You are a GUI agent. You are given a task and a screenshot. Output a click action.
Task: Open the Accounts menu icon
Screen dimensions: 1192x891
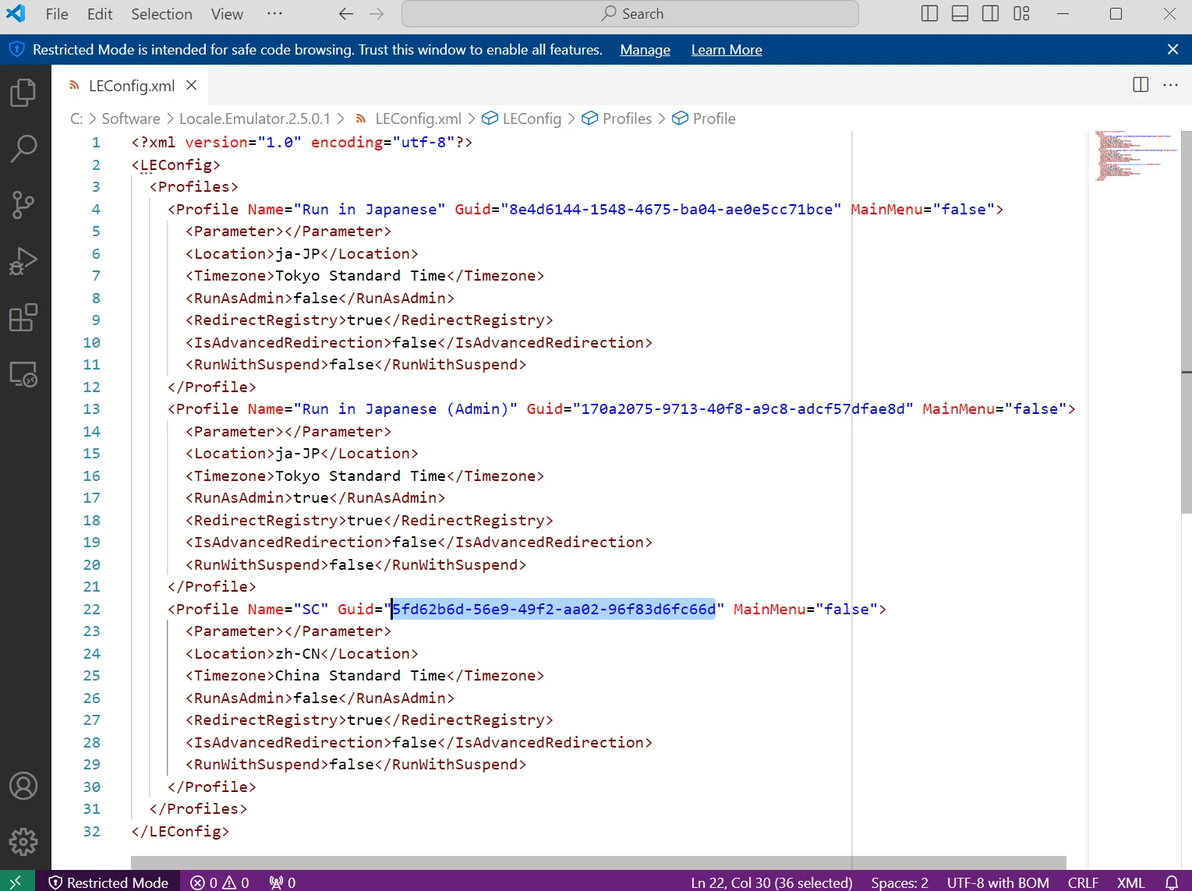(x=23, y=786)
